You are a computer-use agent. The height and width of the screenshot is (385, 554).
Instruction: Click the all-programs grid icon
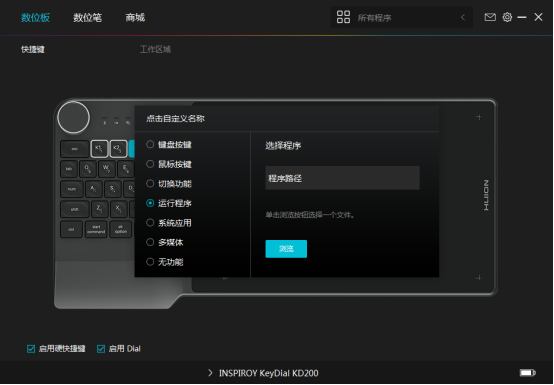point(343,17)
